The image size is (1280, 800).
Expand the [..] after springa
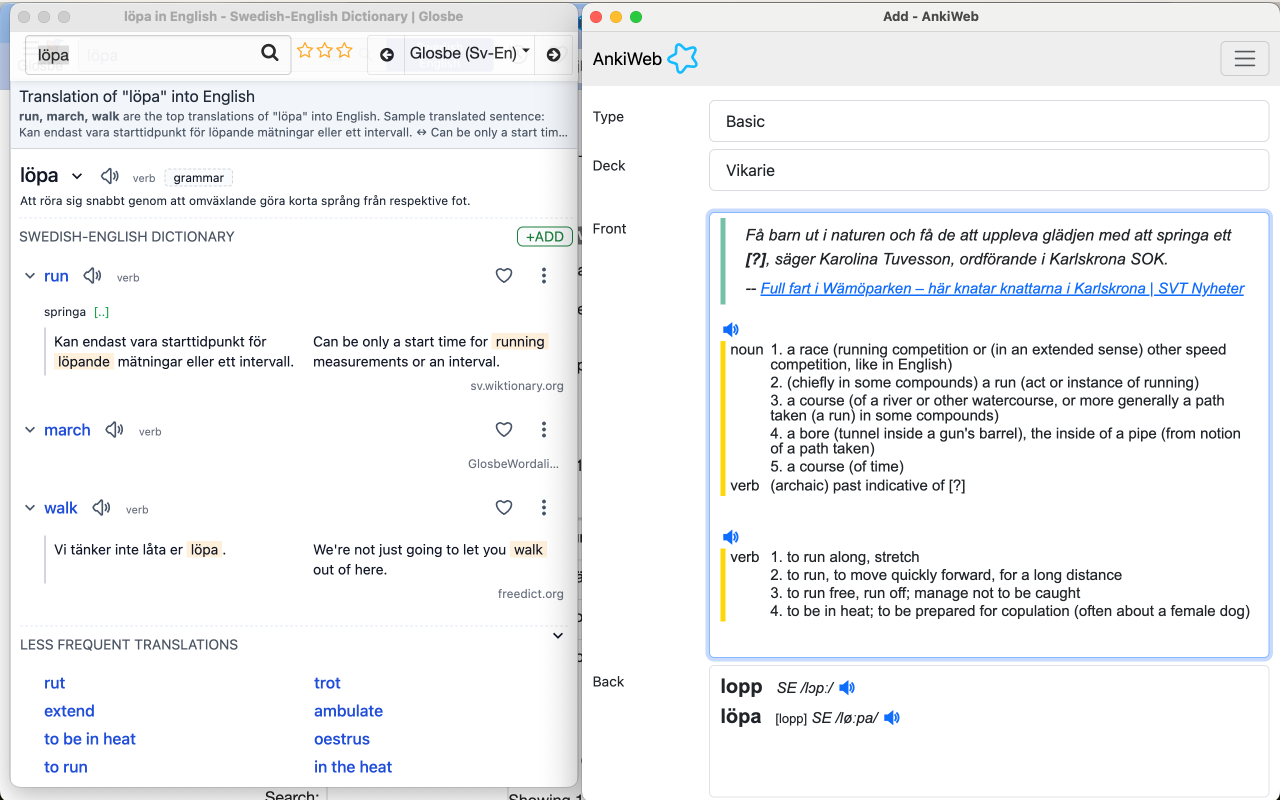click(101, 312)
